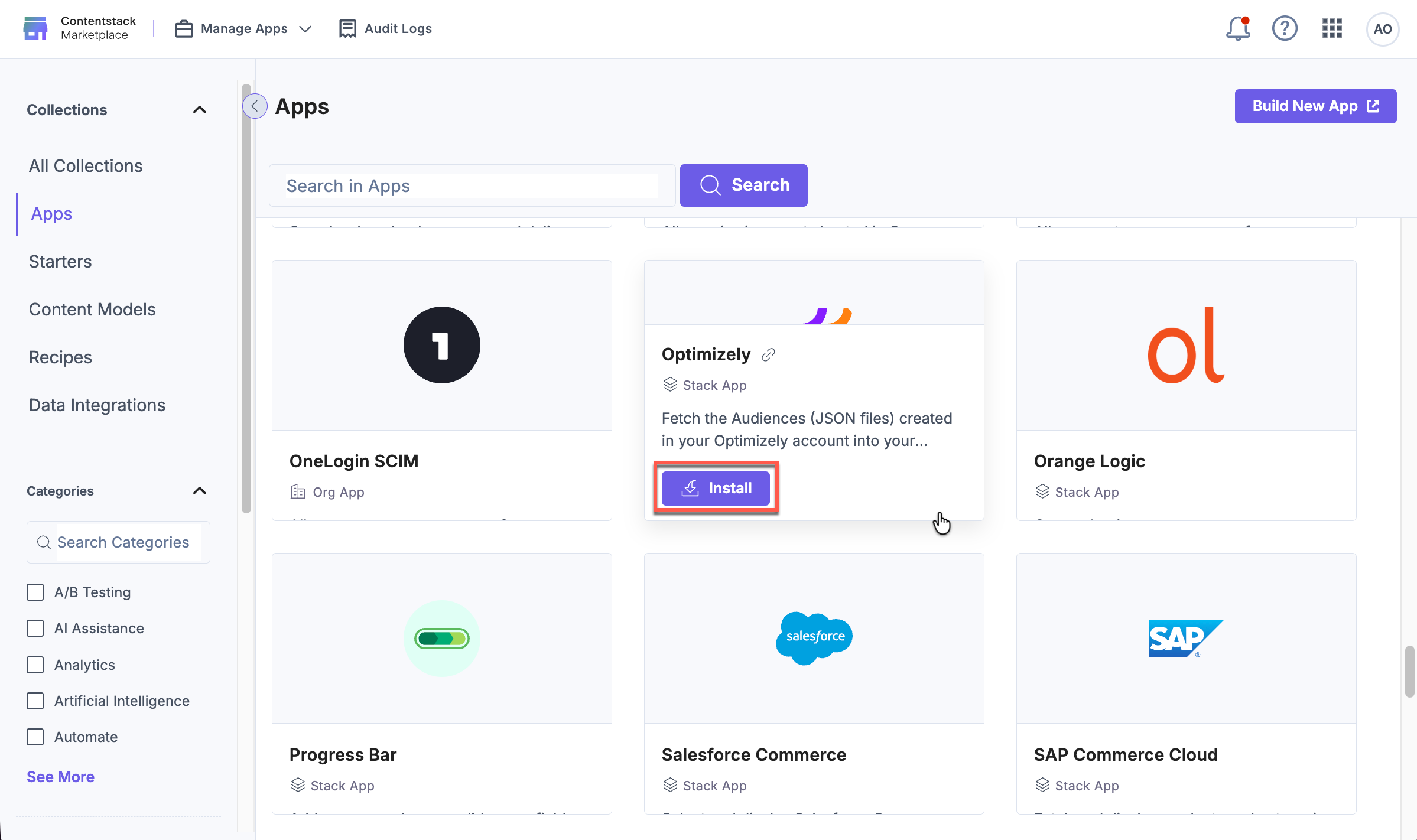The height and width of the screenshot is (840, 1417).
Task: Tick the Analytics category checkbox
Action: point(35,665)
